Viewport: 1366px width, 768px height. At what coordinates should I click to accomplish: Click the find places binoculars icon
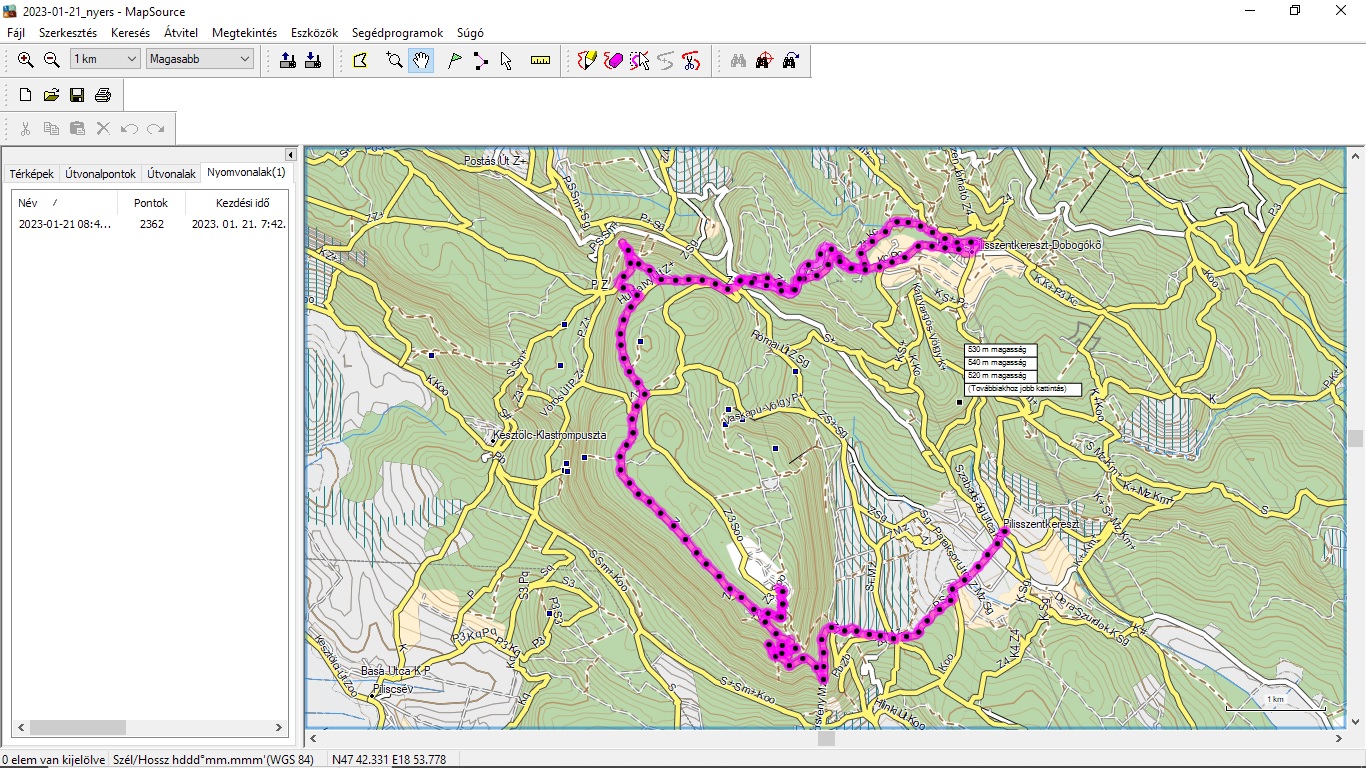(738, 60)
